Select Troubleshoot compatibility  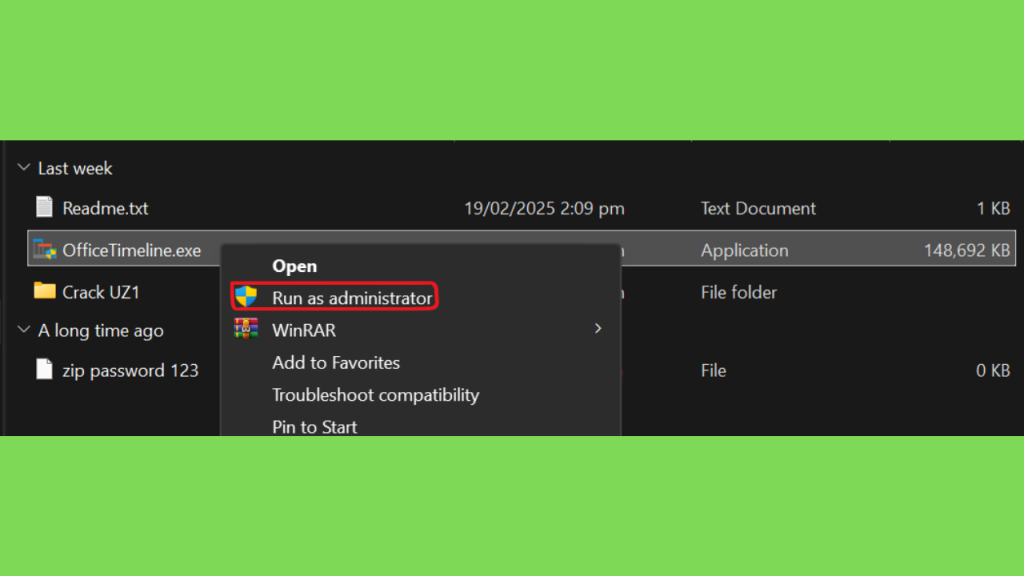(376, 394)
